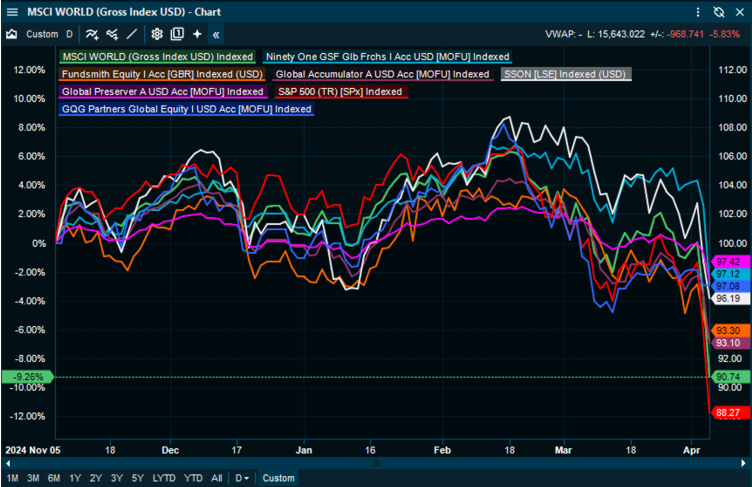Toggle the Fundsmith Equity I Acc legend

point(162,74)
